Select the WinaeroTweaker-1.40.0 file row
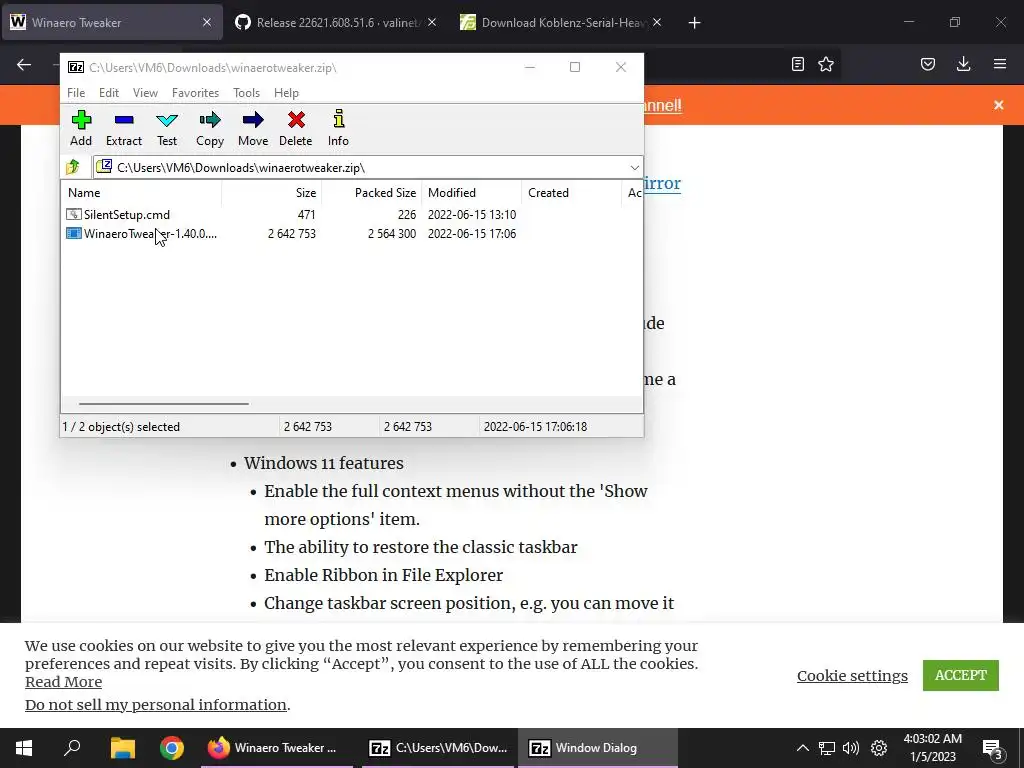Viewport: 1024px width, 768px height. [291, 233]
